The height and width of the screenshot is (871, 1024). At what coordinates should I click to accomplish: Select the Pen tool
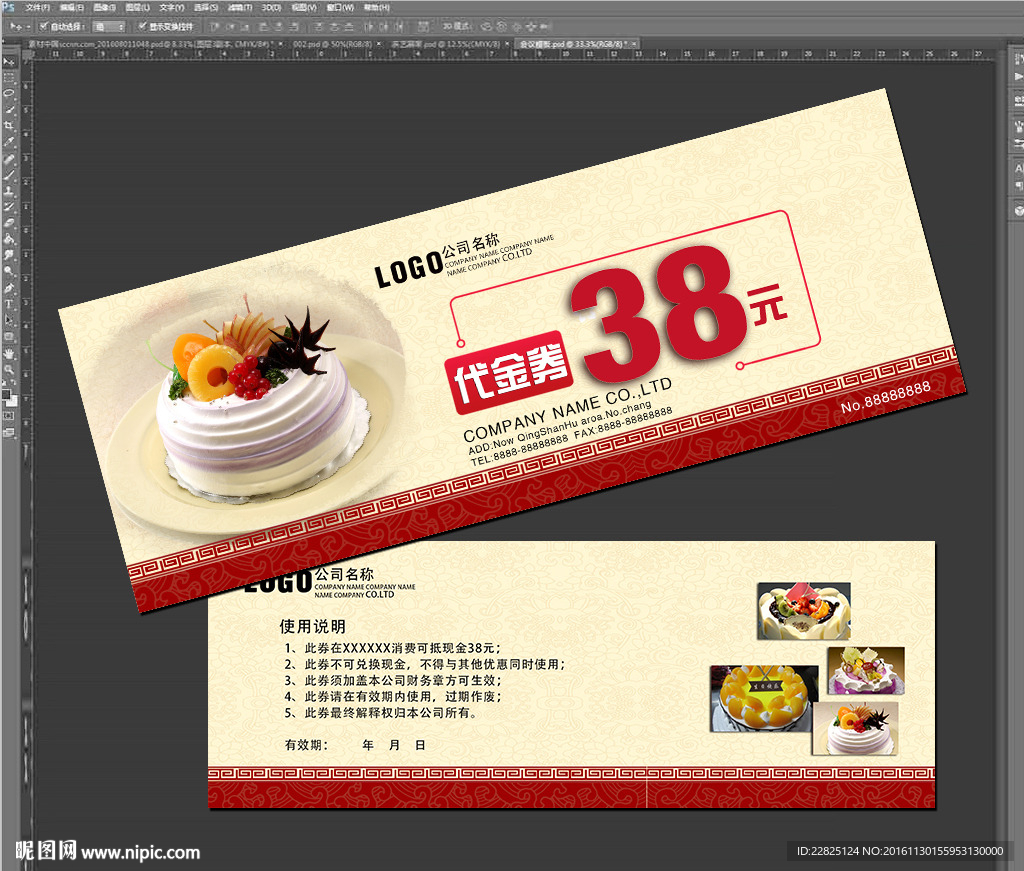click(9, 287)
